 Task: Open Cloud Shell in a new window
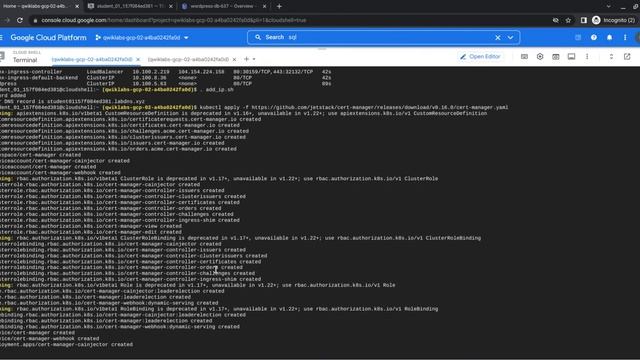click(x=627, y=57)
